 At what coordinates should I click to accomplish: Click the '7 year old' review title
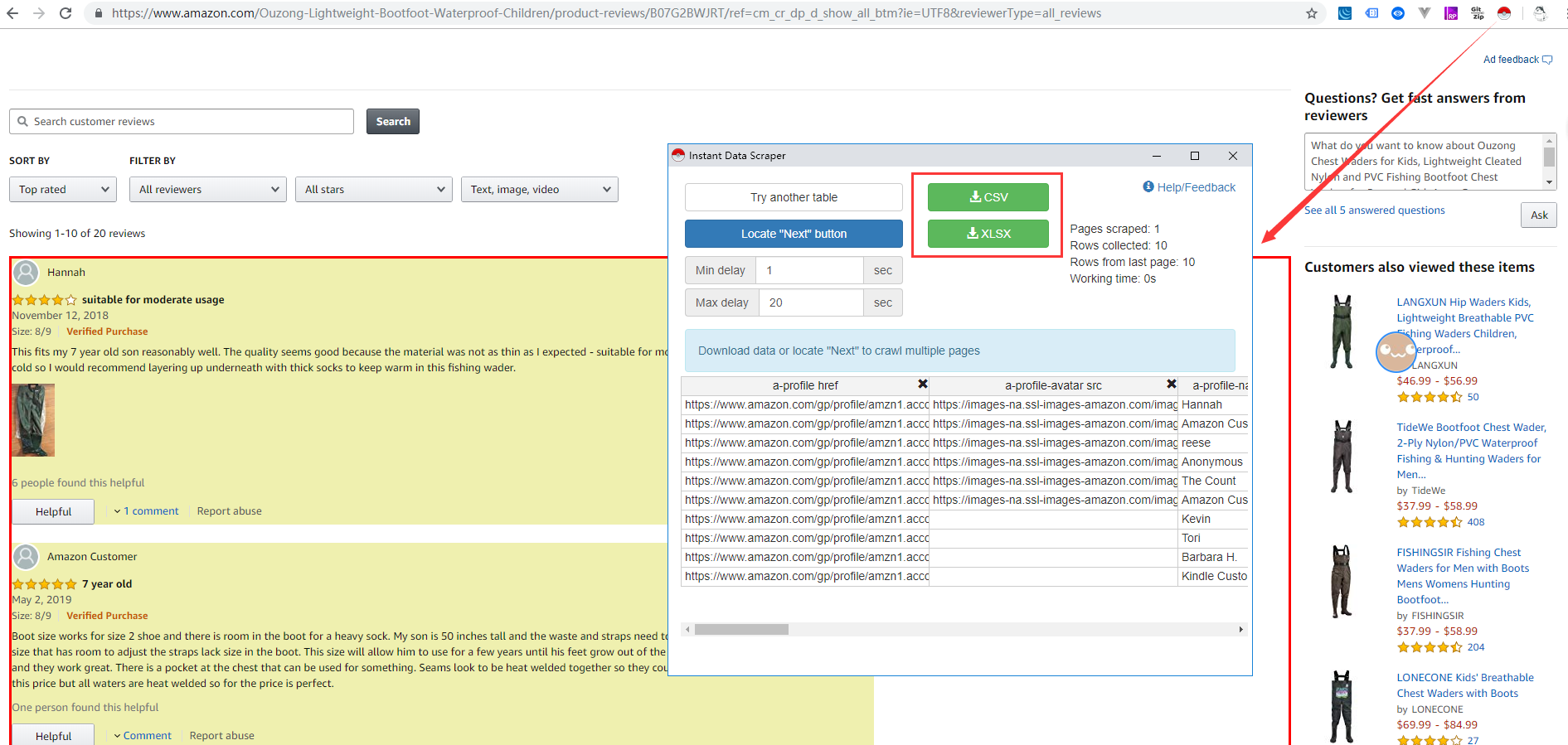pos(107,584)
